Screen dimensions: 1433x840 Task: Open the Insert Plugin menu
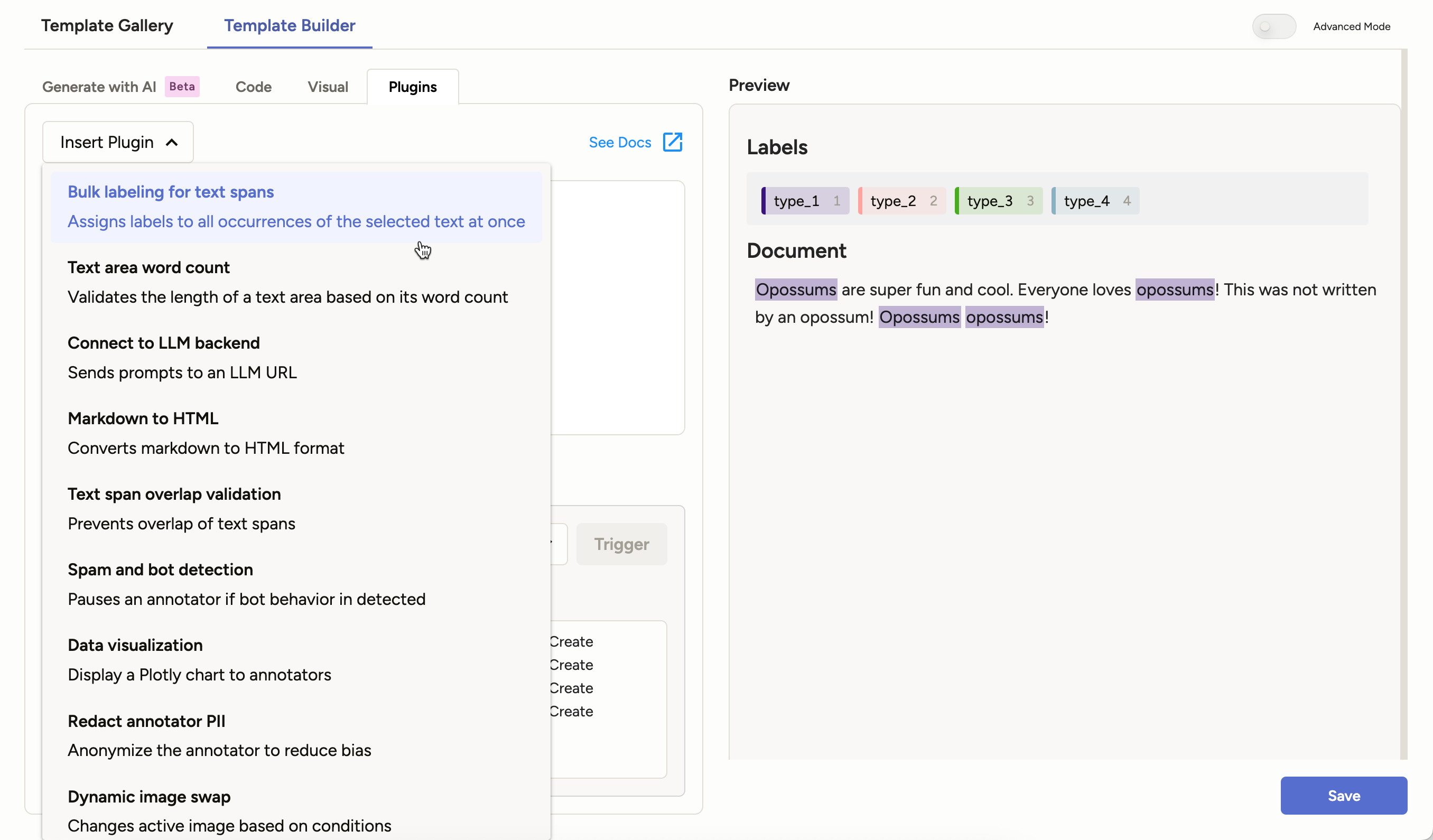click(108, 142)
